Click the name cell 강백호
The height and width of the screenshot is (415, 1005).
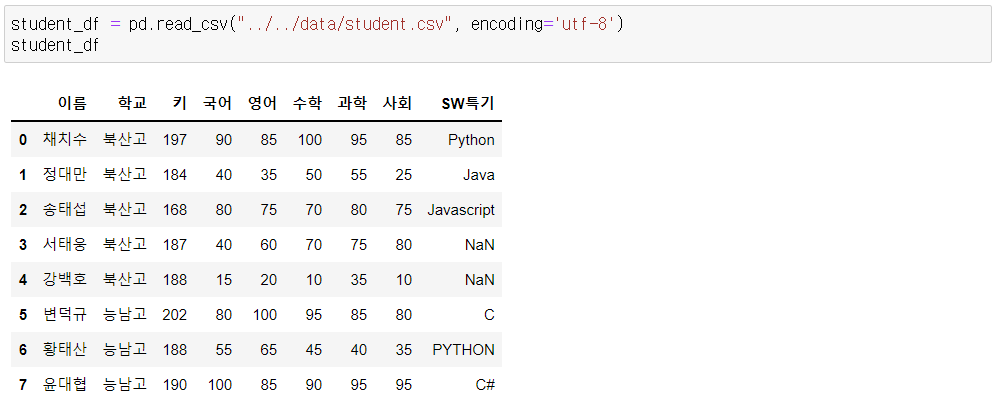point(65,279)
